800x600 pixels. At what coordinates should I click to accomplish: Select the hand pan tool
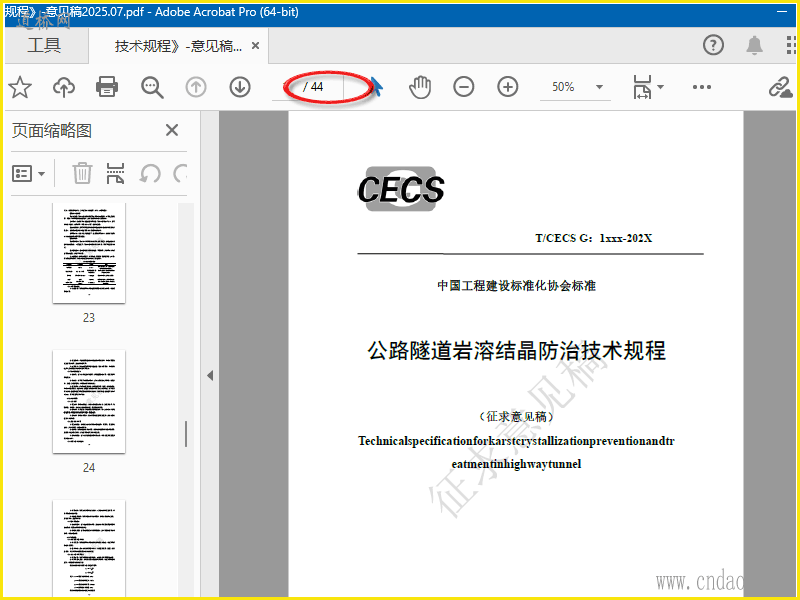(420, 87)
